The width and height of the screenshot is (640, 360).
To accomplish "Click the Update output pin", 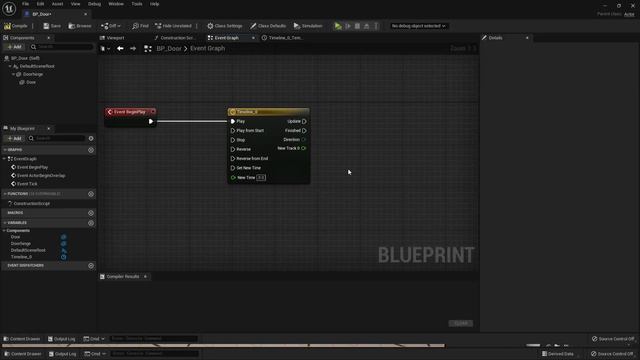I will pyautogui.click(x=304, y=121).
